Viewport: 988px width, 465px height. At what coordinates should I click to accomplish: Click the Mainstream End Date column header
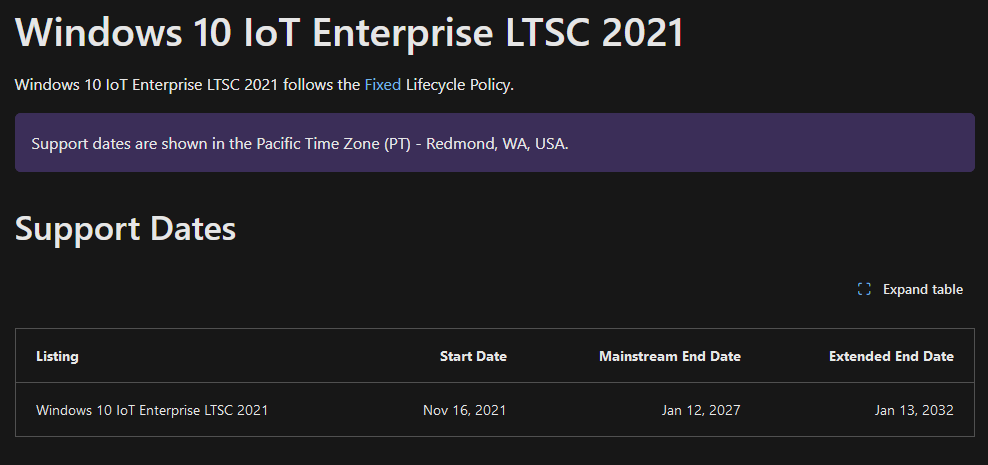(x=670, y=356)
